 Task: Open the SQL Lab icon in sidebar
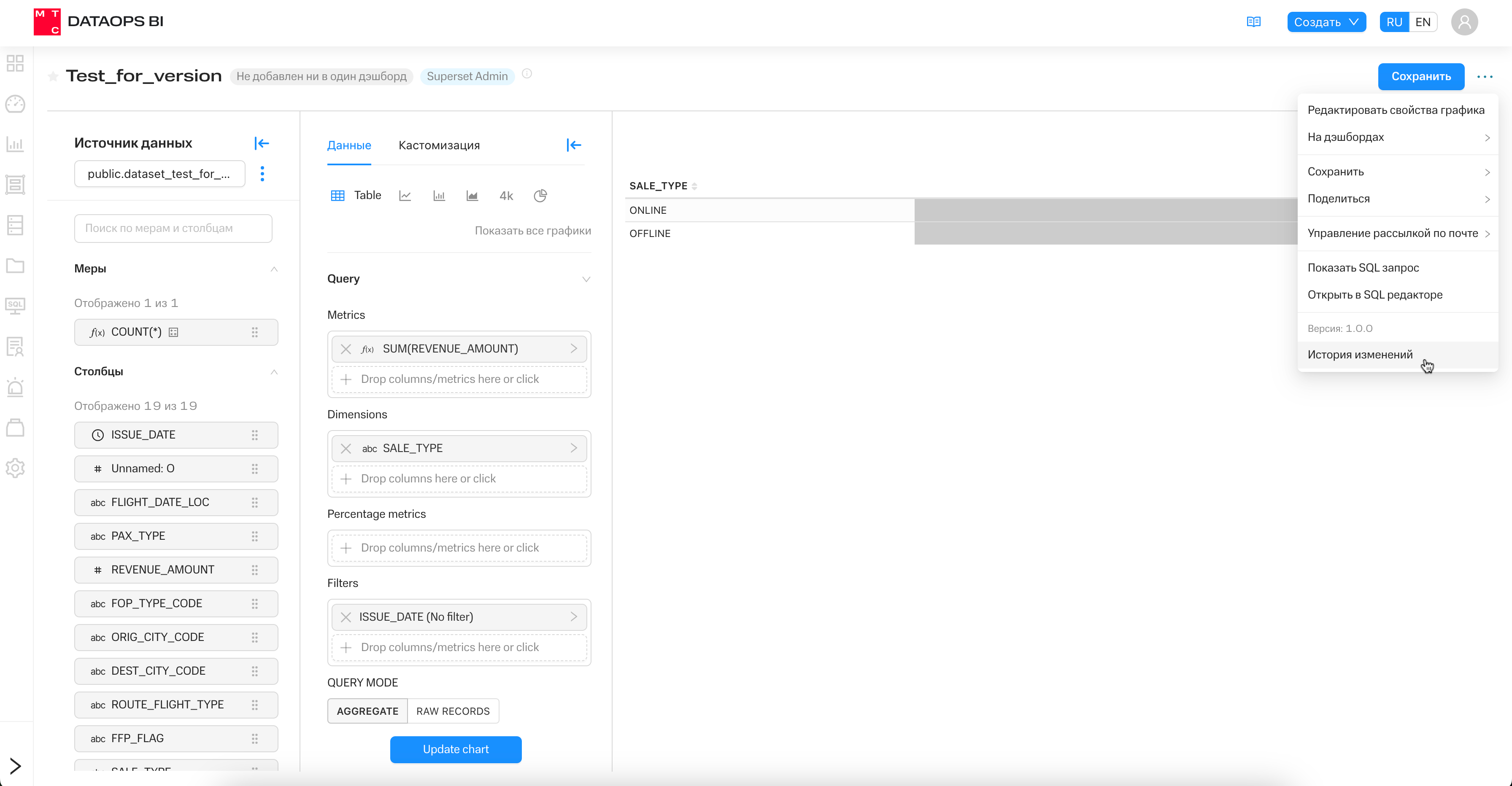[x=15, y=306]
